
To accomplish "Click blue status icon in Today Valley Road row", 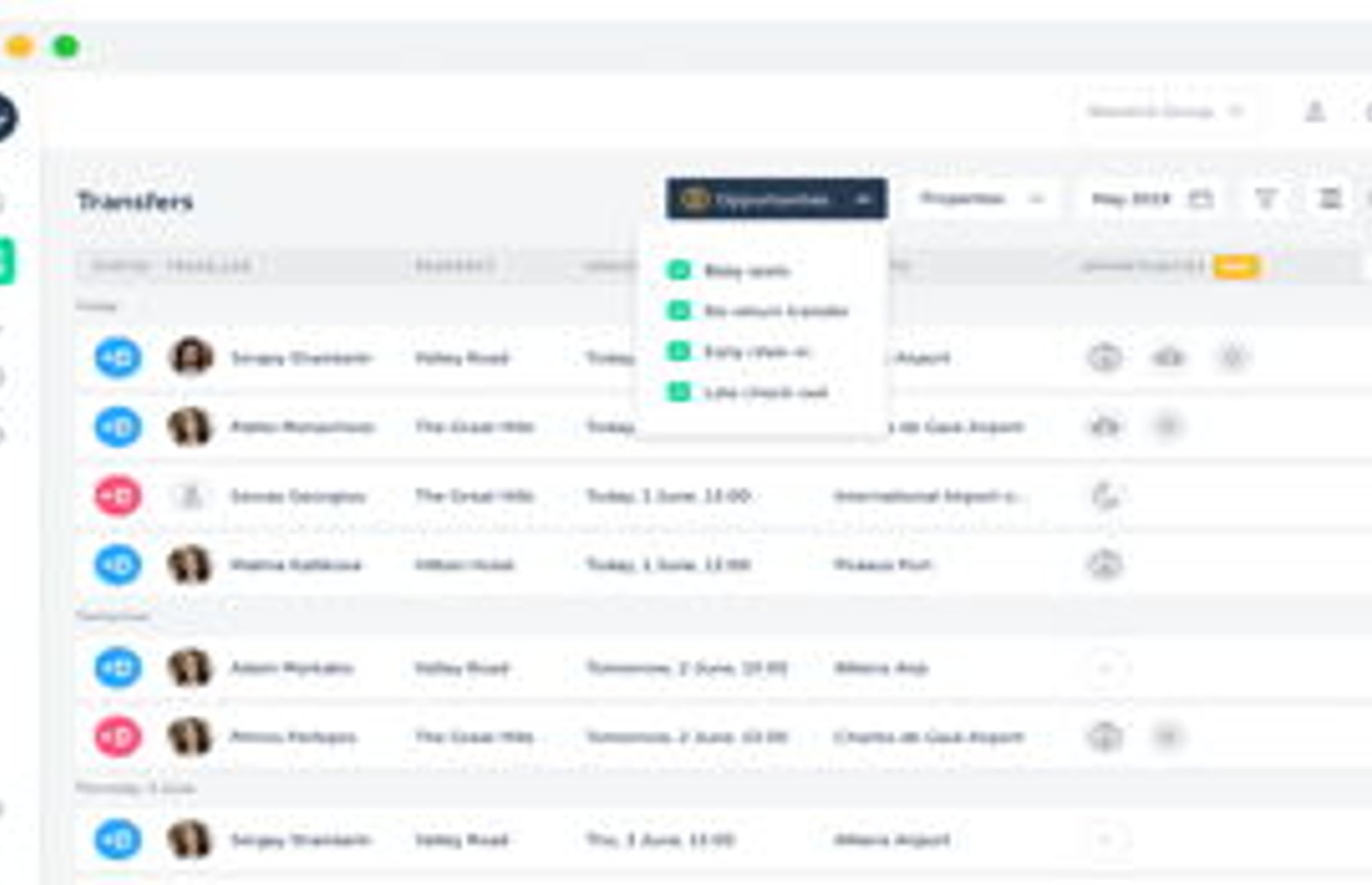I will (117, 358).
